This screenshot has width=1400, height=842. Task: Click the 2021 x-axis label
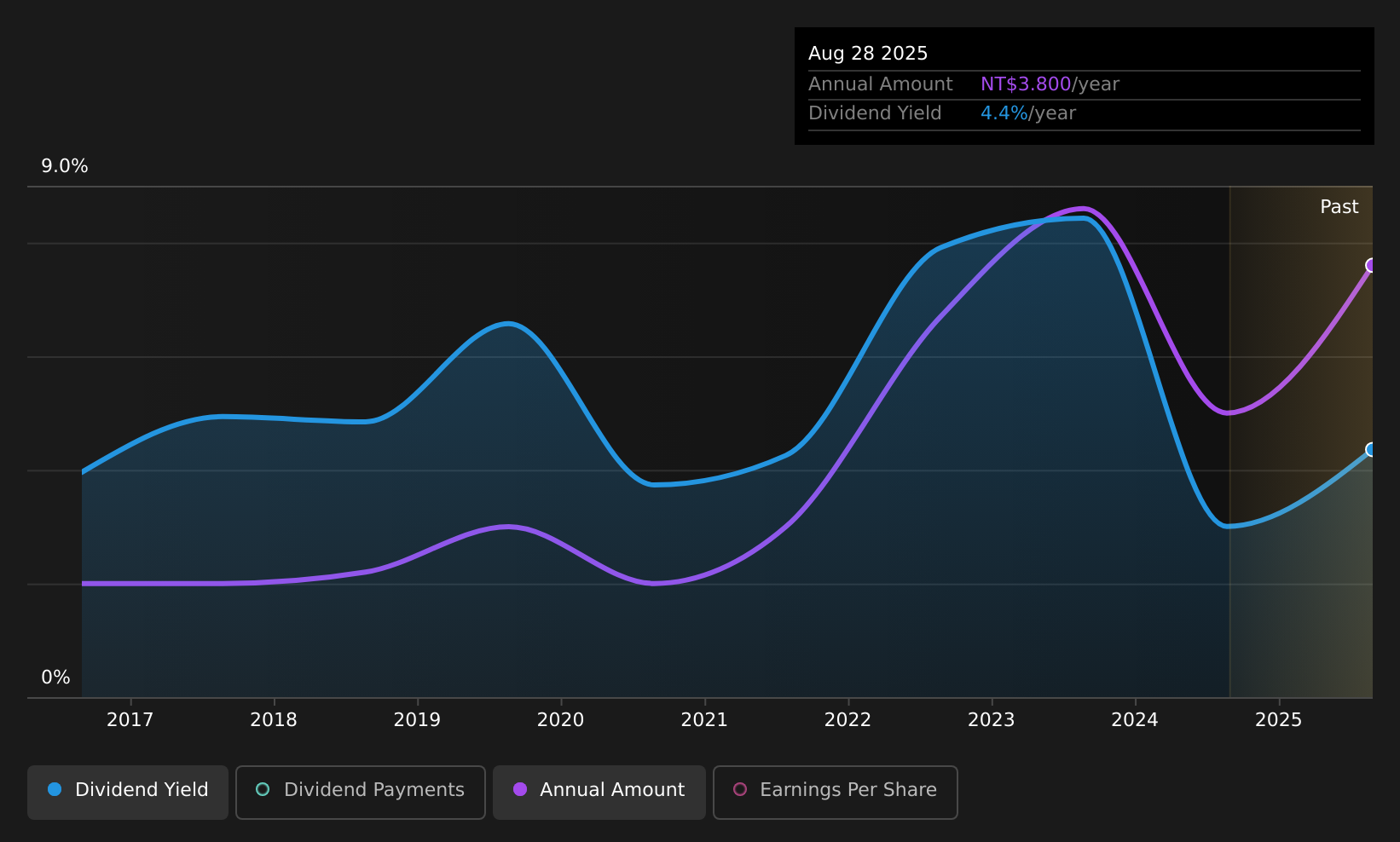pos(704,720)
